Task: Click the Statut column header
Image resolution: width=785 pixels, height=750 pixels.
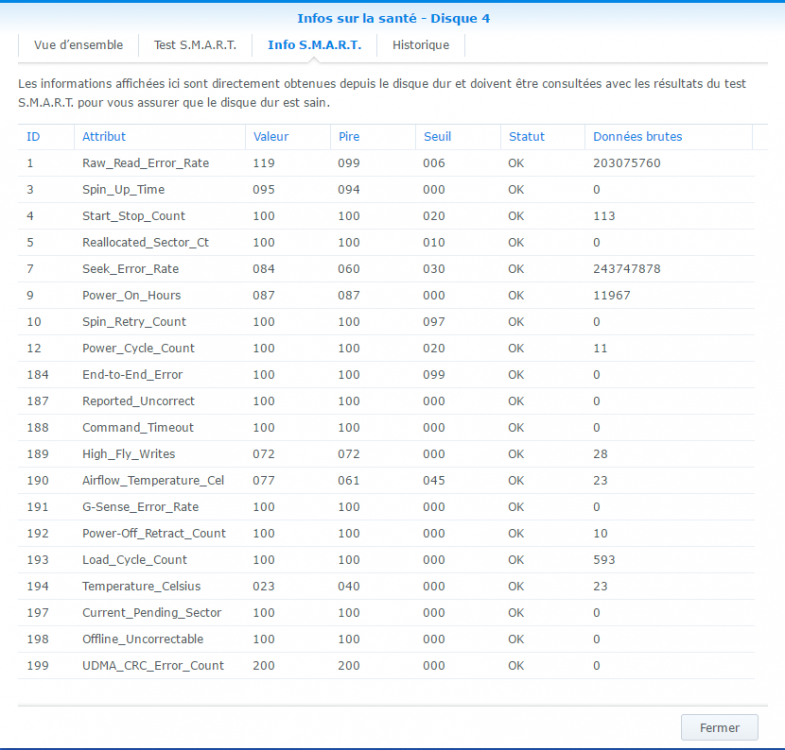Action: click(x=526, y=137)
